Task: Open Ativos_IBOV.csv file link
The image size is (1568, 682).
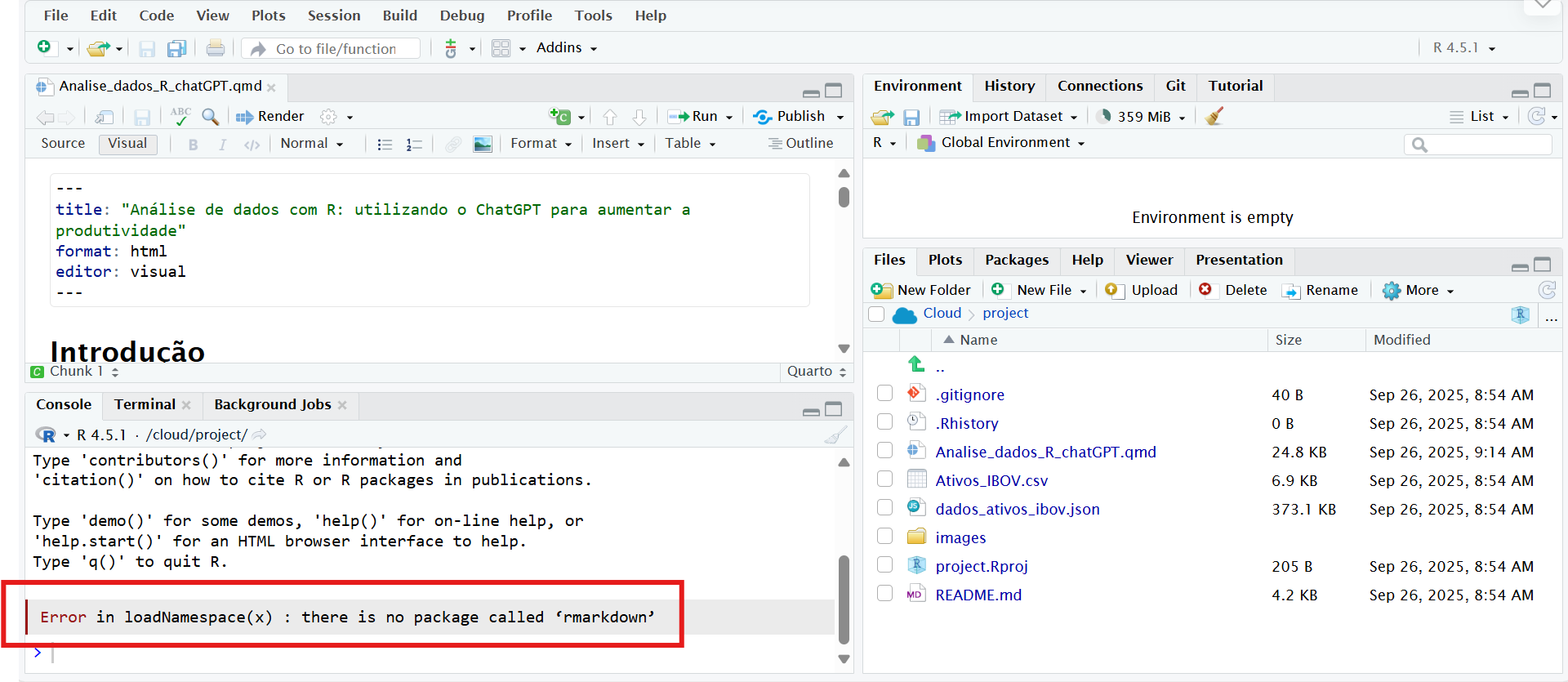Action: click(x=991, y=480)
